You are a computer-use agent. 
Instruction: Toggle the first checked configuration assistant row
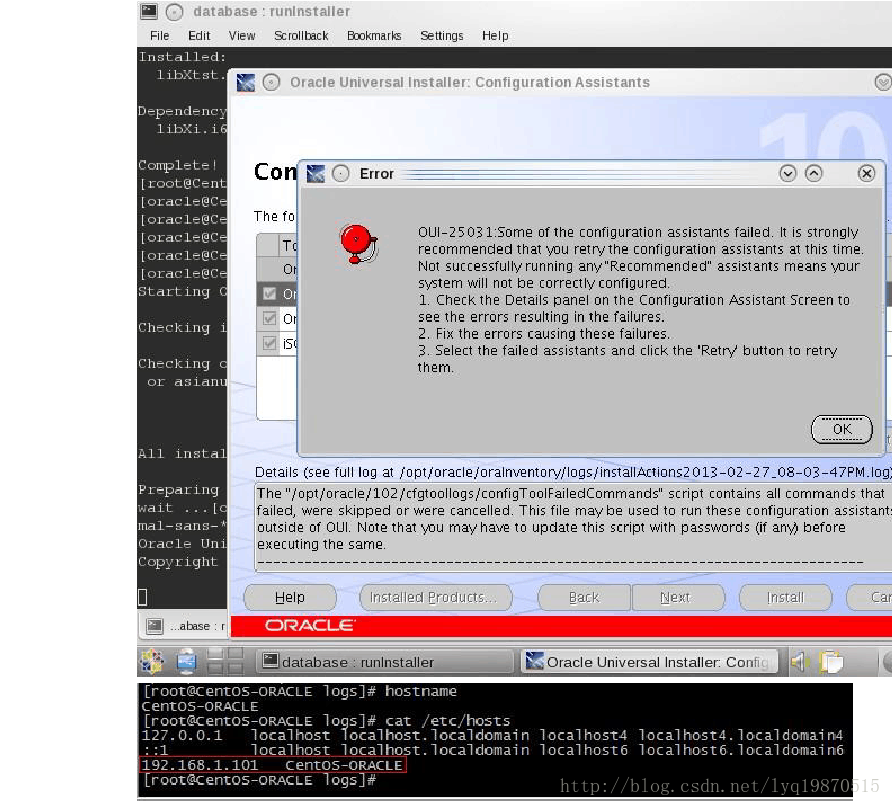point(270,294)
